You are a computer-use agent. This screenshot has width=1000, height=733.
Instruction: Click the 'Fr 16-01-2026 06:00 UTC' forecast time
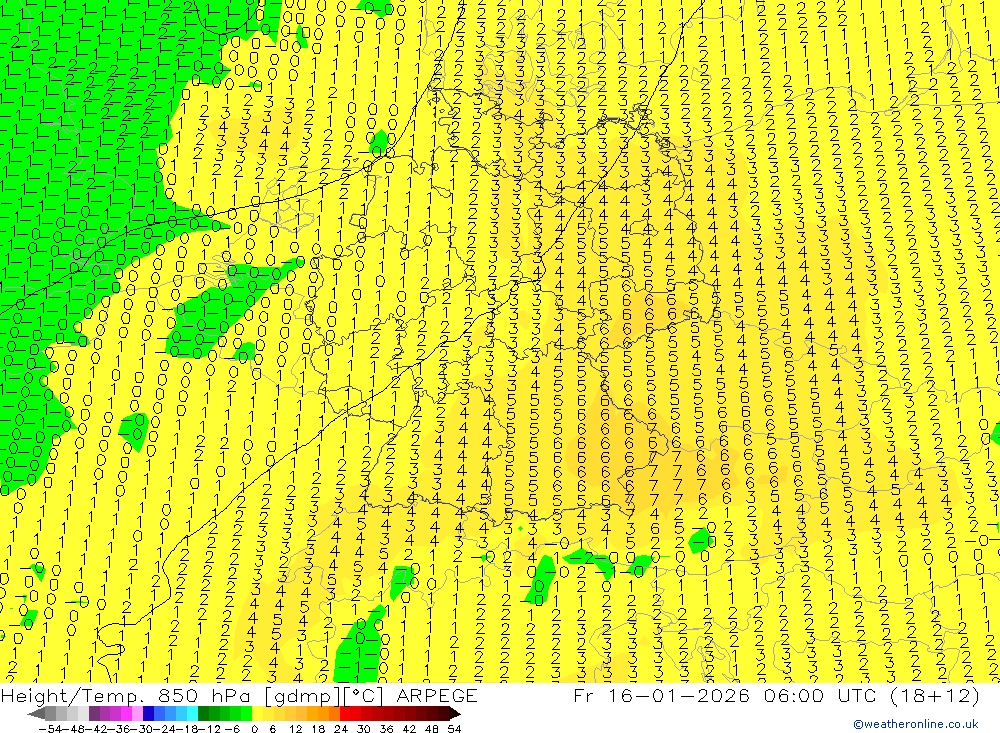[725, 695]
